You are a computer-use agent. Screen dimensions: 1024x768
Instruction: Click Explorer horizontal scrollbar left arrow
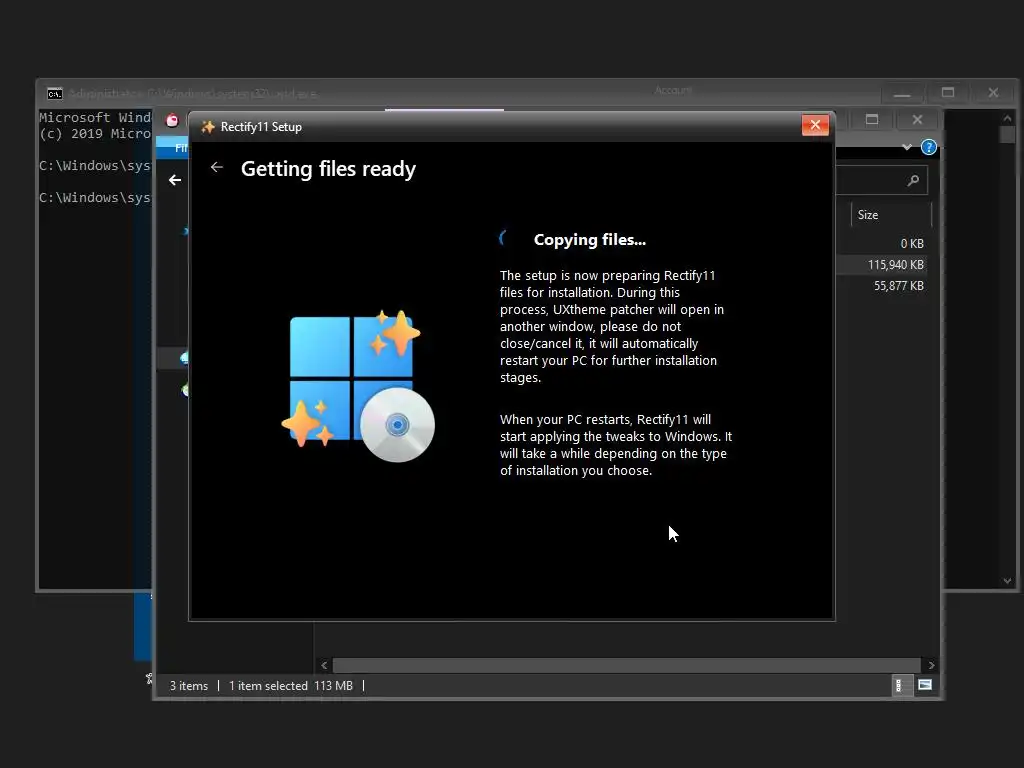point(324,665)
